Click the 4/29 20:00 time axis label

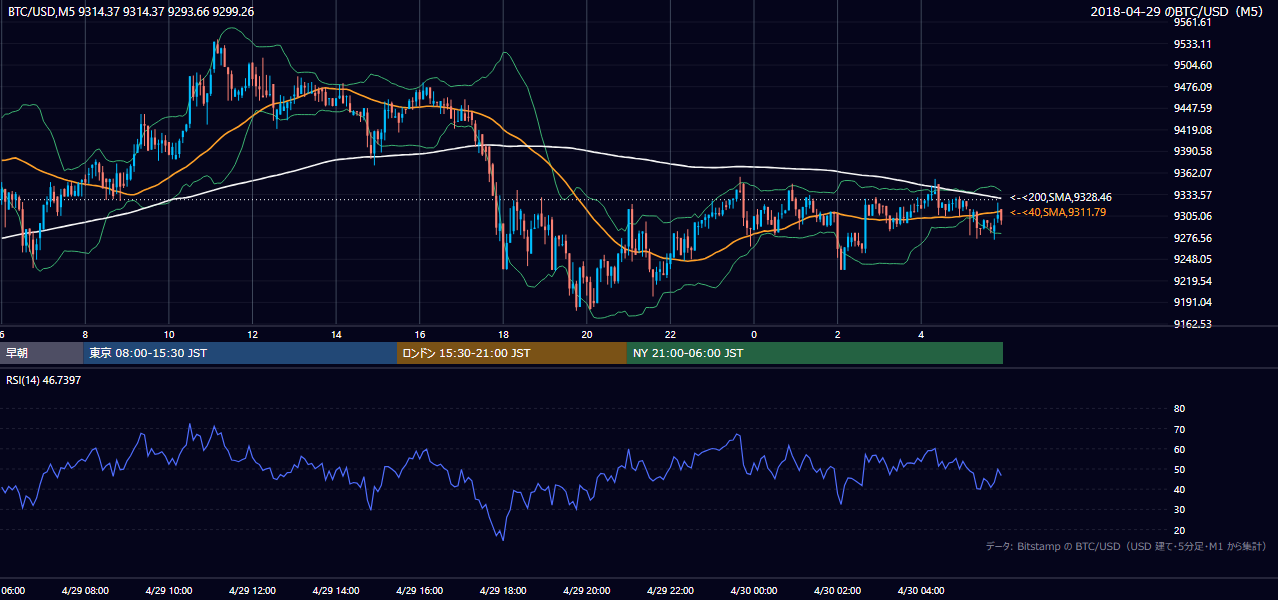click(586, 590)
